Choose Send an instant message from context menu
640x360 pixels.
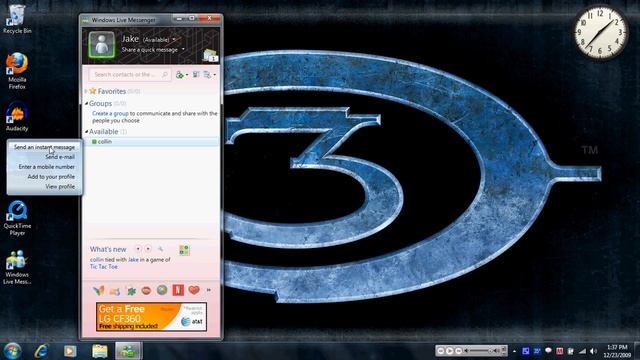(x=44, y=147)
